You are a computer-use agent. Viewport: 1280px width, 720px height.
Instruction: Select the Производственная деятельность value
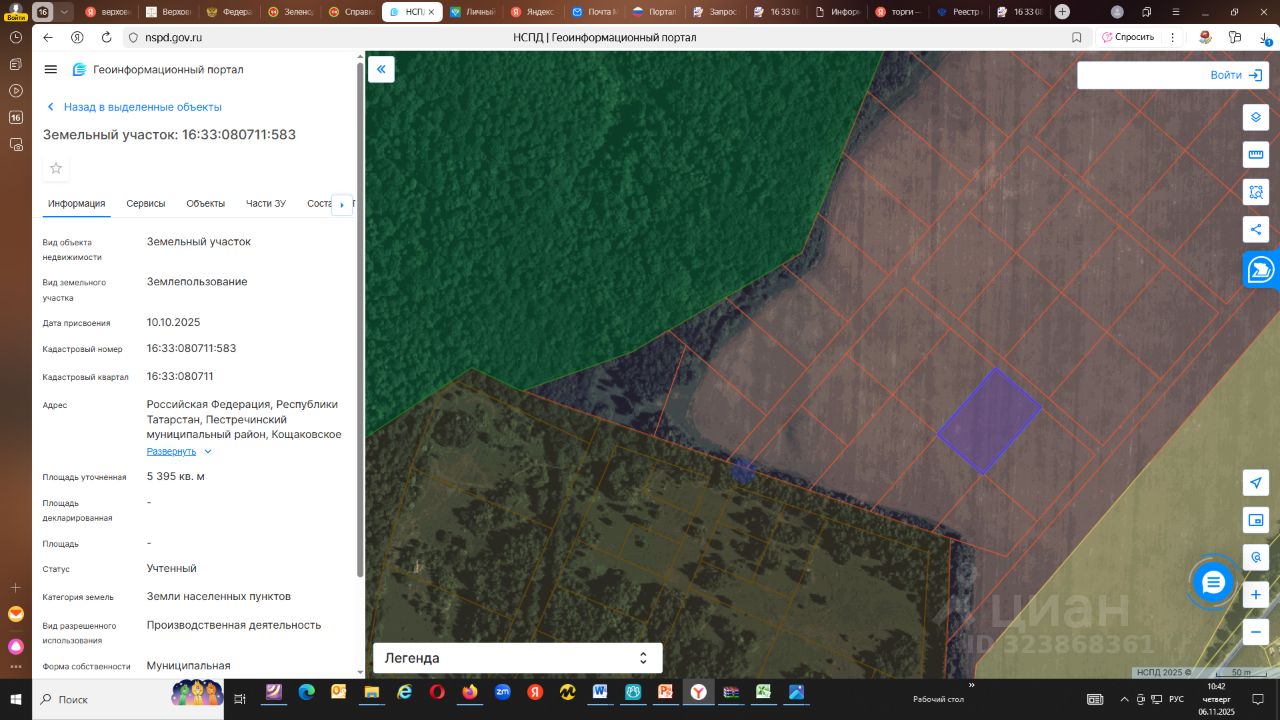[234, 626]
